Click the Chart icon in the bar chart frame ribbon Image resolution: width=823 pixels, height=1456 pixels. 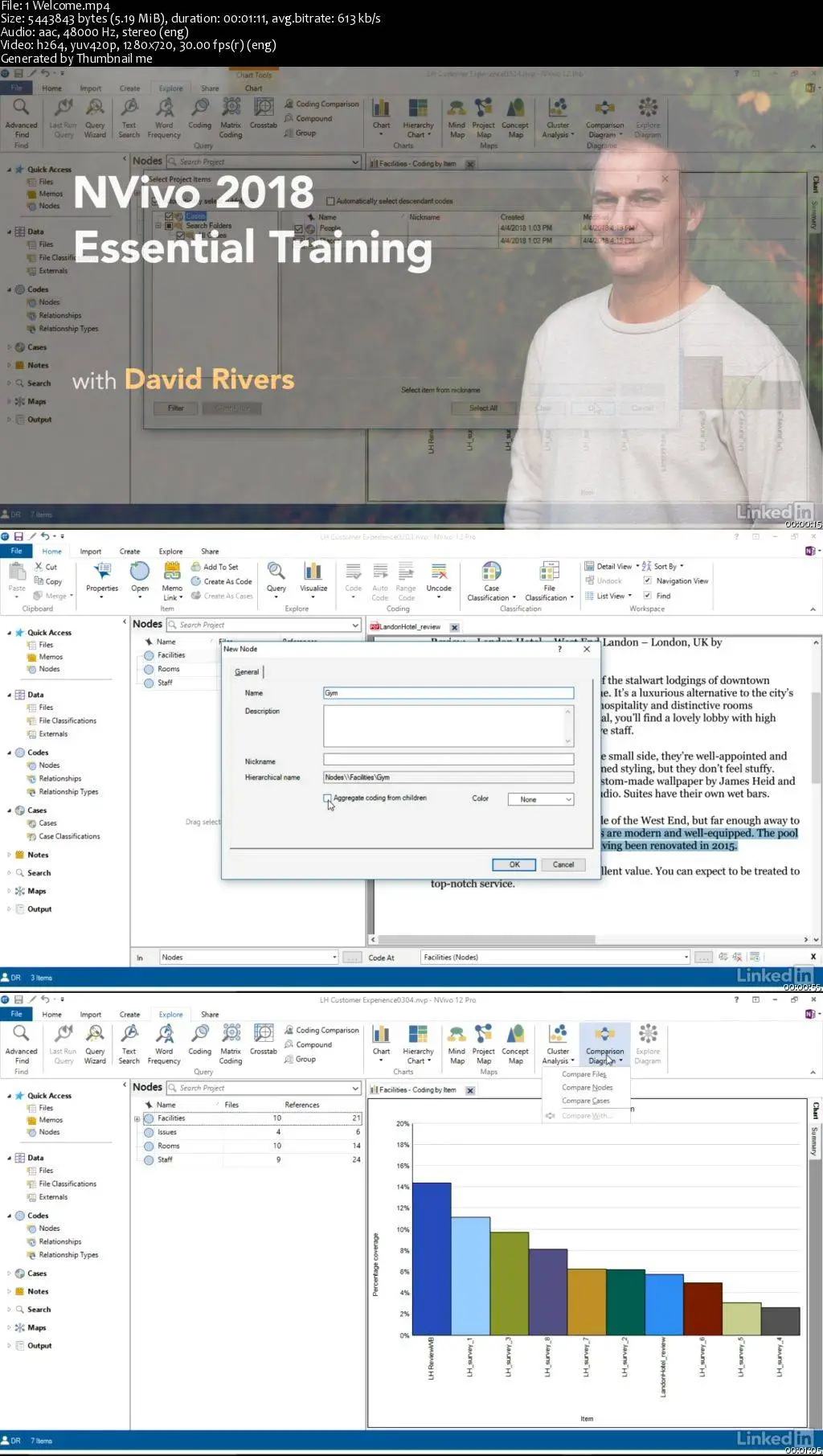(382, 1033)
